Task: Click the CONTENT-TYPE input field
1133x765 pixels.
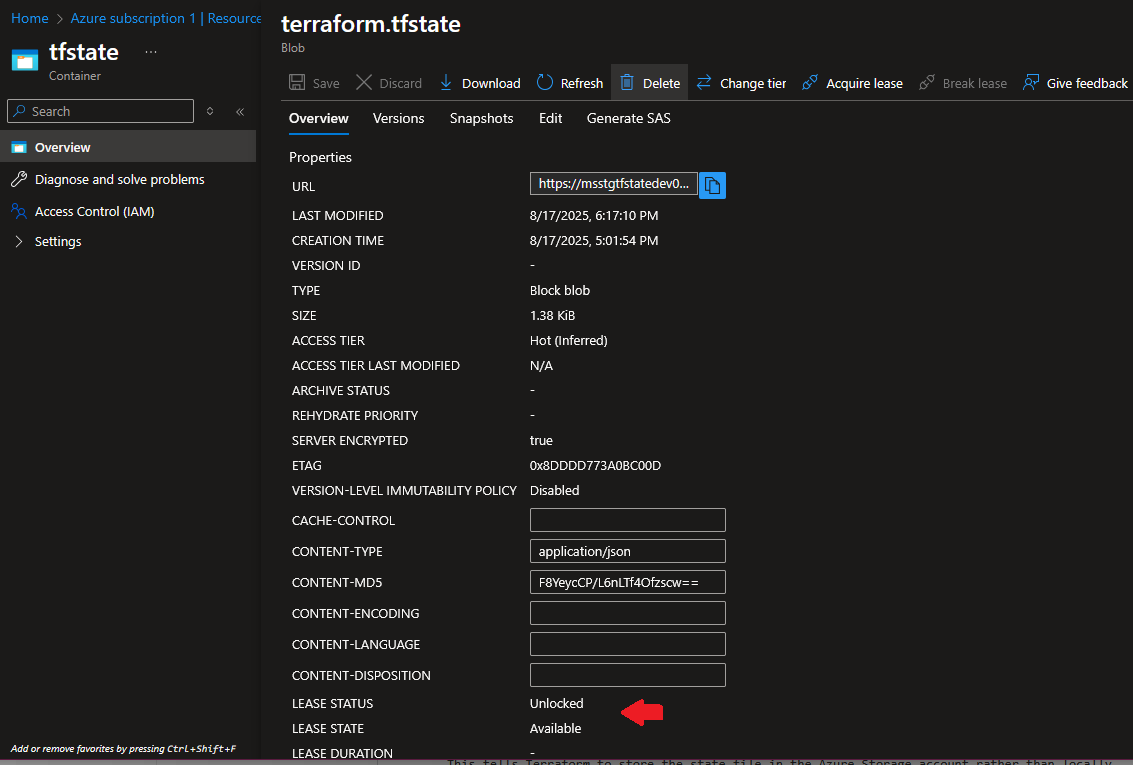Action: tap(627, 551)
